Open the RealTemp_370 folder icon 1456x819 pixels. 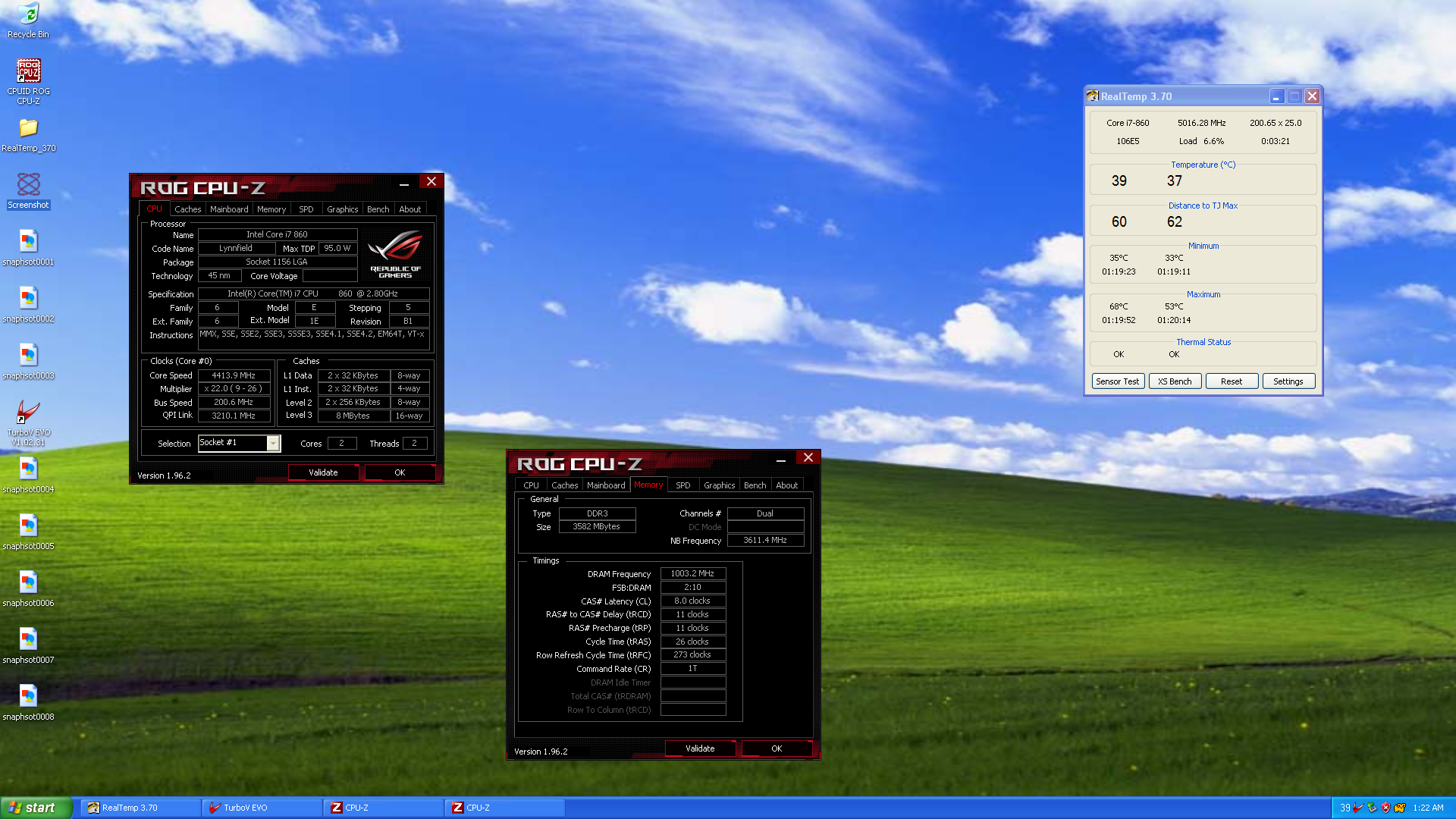pyautogui.click(x=28, y=135)
